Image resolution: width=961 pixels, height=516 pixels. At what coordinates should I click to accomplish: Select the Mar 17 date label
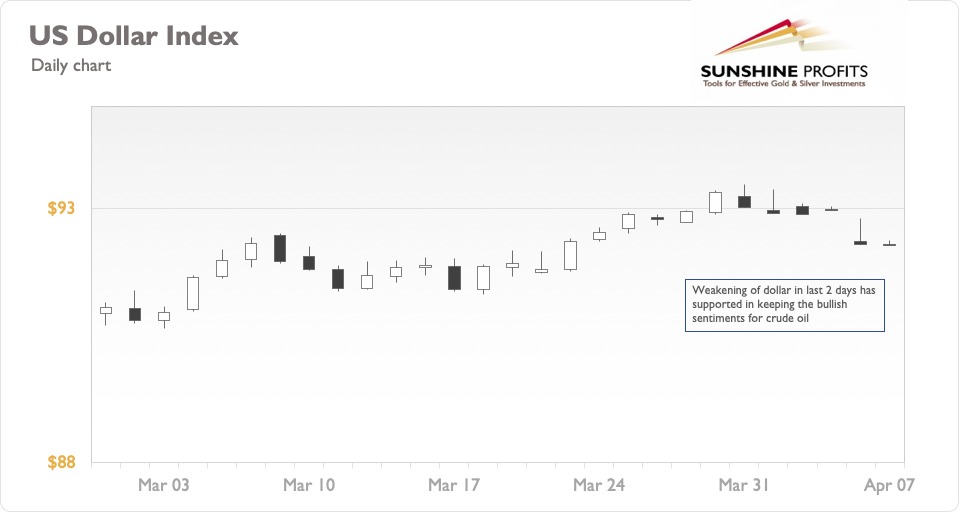(x=454, y=485)
